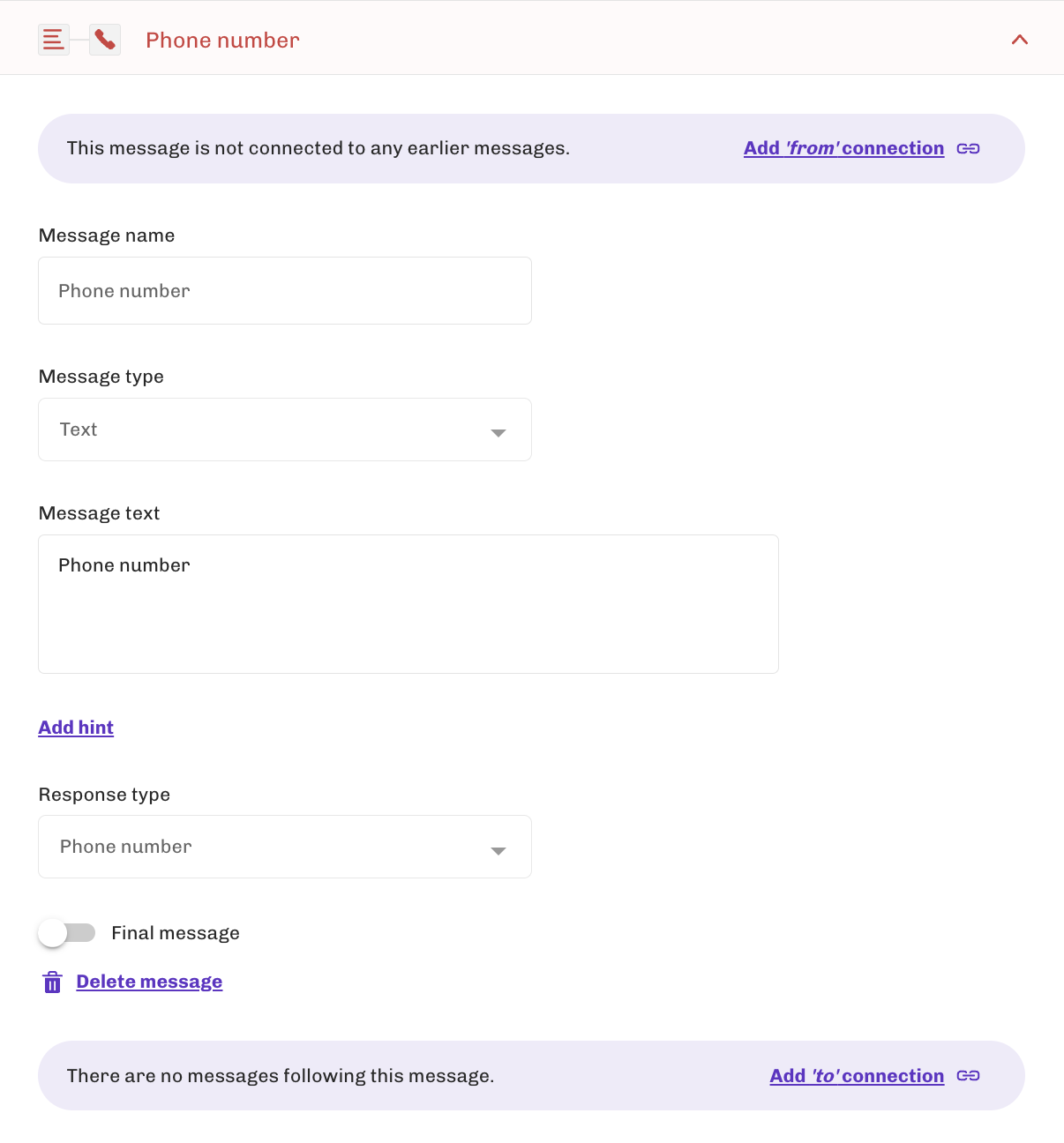Click the red phone handset icon
1064x1143 pixels.
click(105, 40)
